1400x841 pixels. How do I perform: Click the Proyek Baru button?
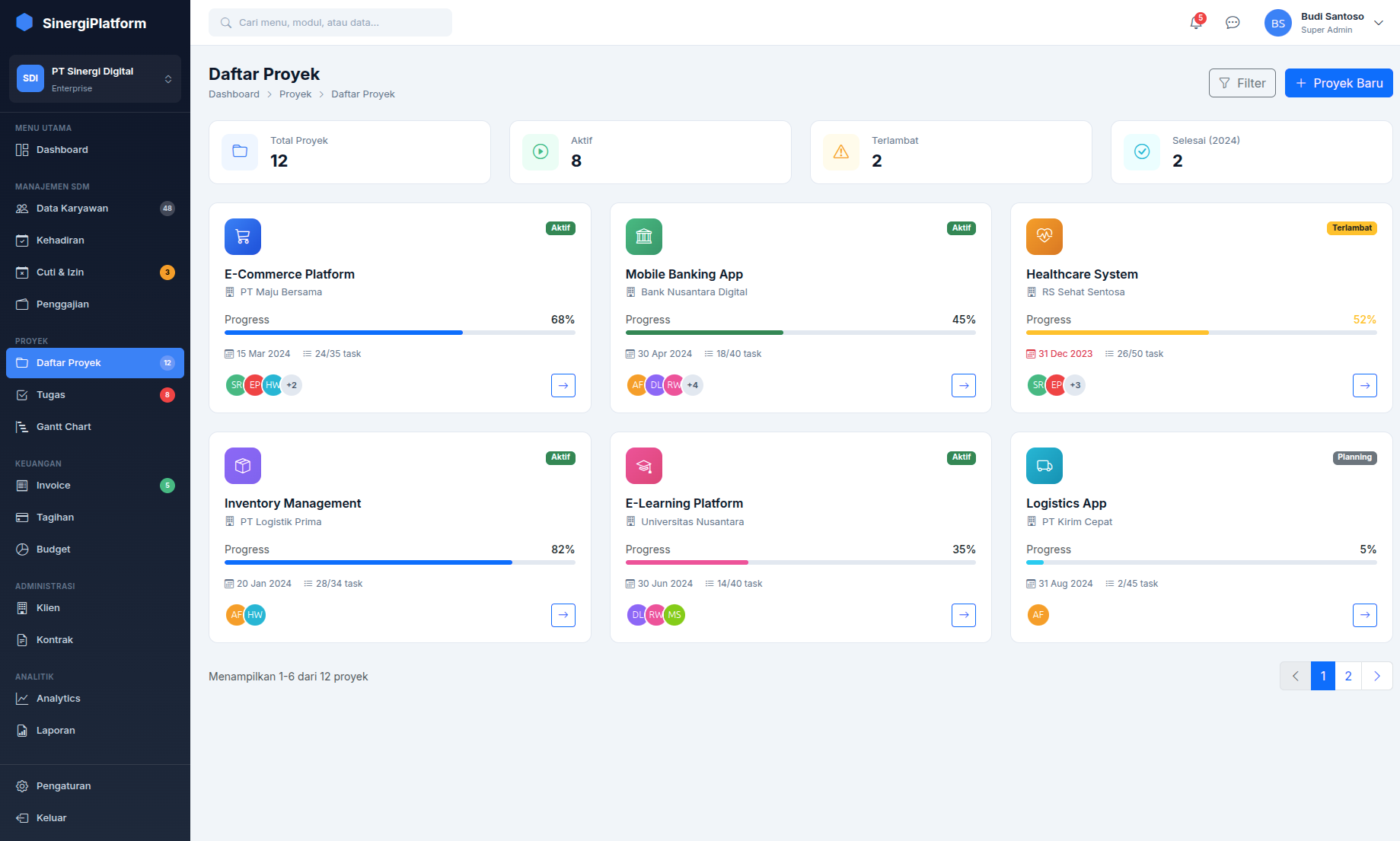1338,83
